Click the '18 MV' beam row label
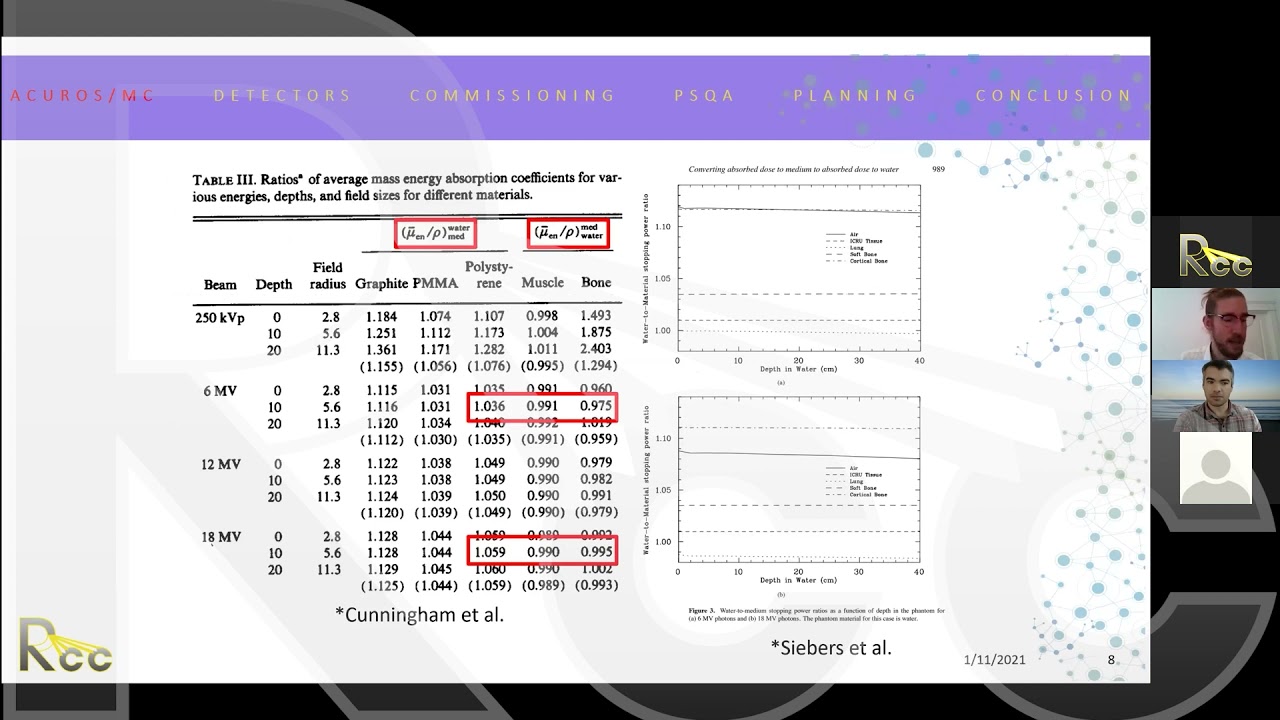This screenshot has height=720, width=1280. [x=220, y=537]
